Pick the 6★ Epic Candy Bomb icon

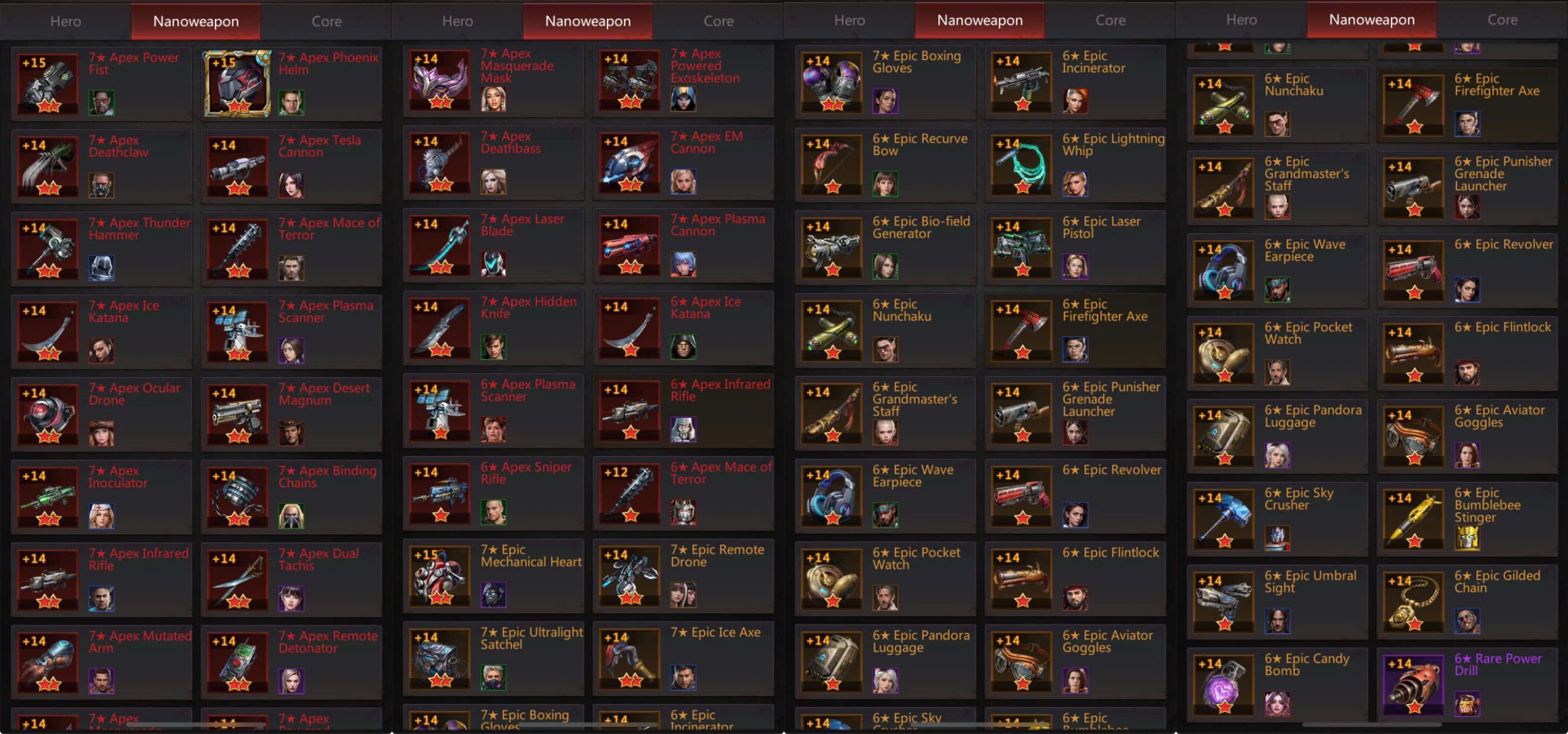click(1224, 685)
